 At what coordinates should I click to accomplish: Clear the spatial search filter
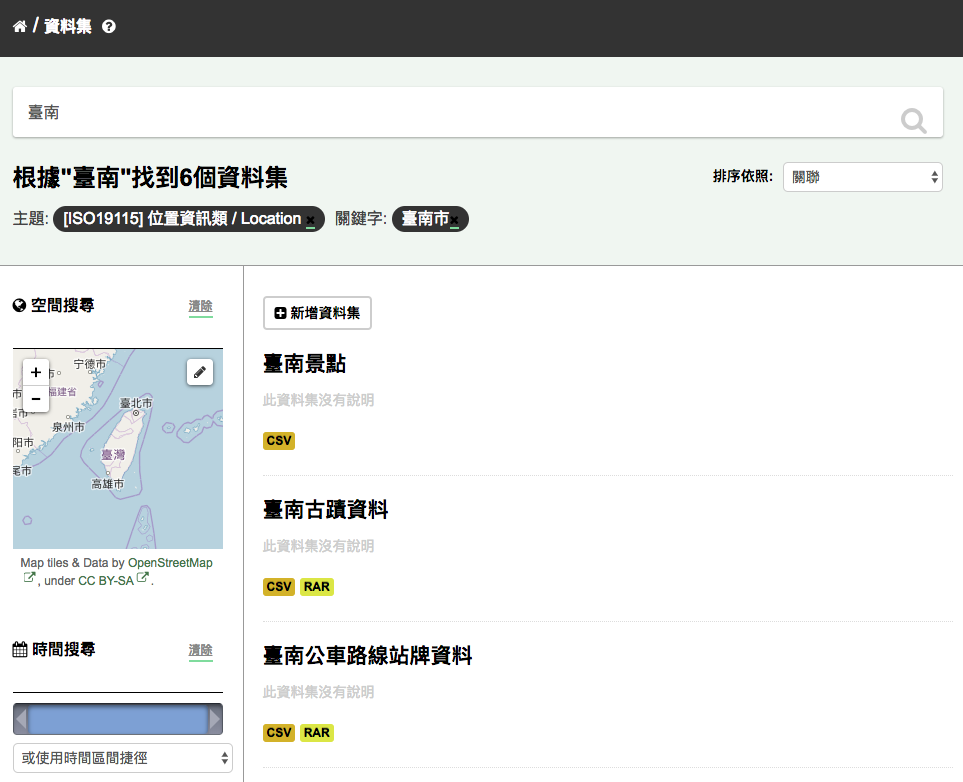click(200, 306)
